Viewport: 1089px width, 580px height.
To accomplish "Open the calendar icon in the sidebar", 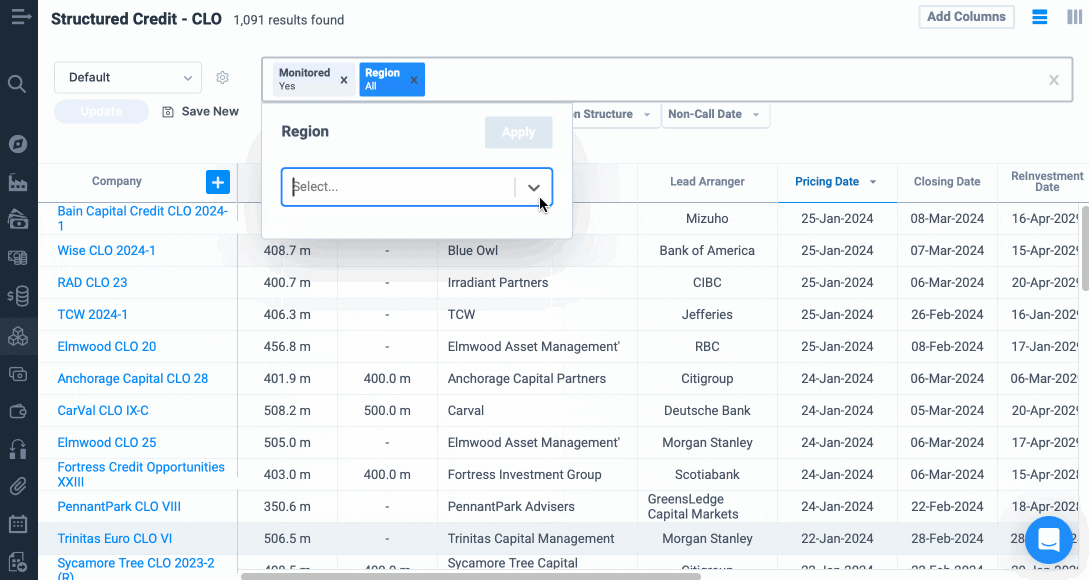I will coord(18,524).
